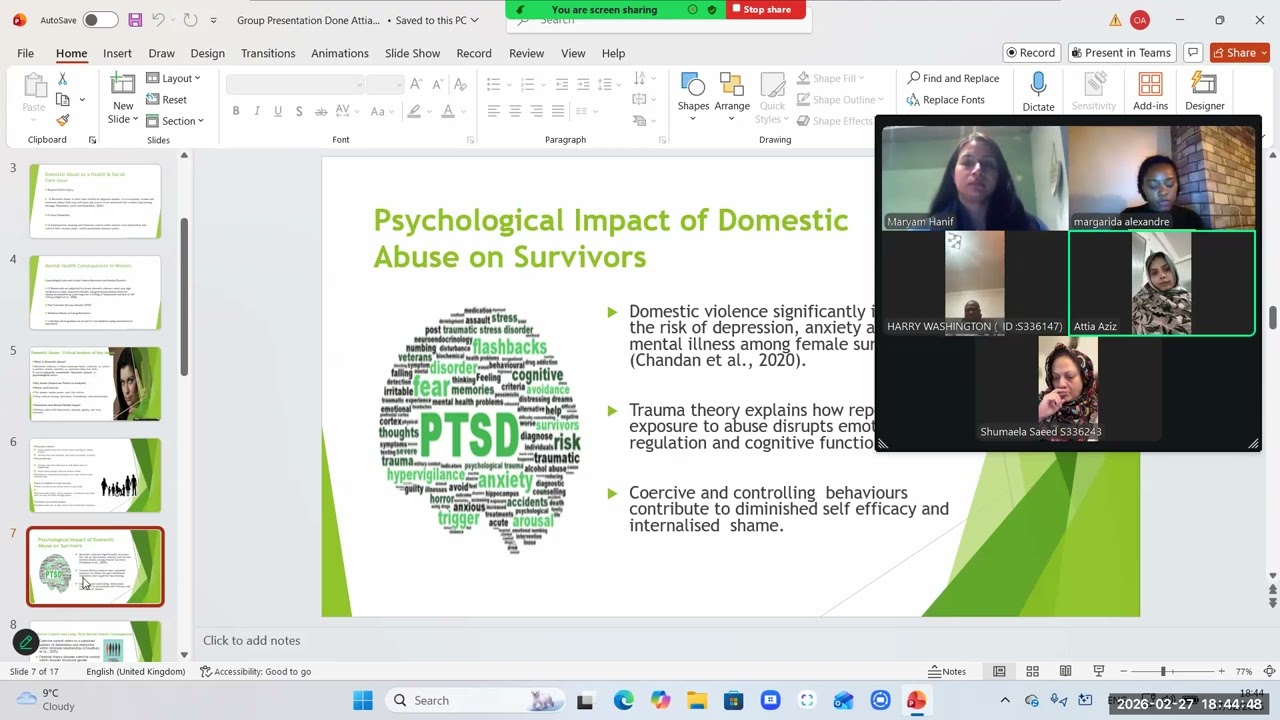1280x720 pixels.
Task: Toggle Underline formatting
Action: pyautogui.click(x=278, y=111)
